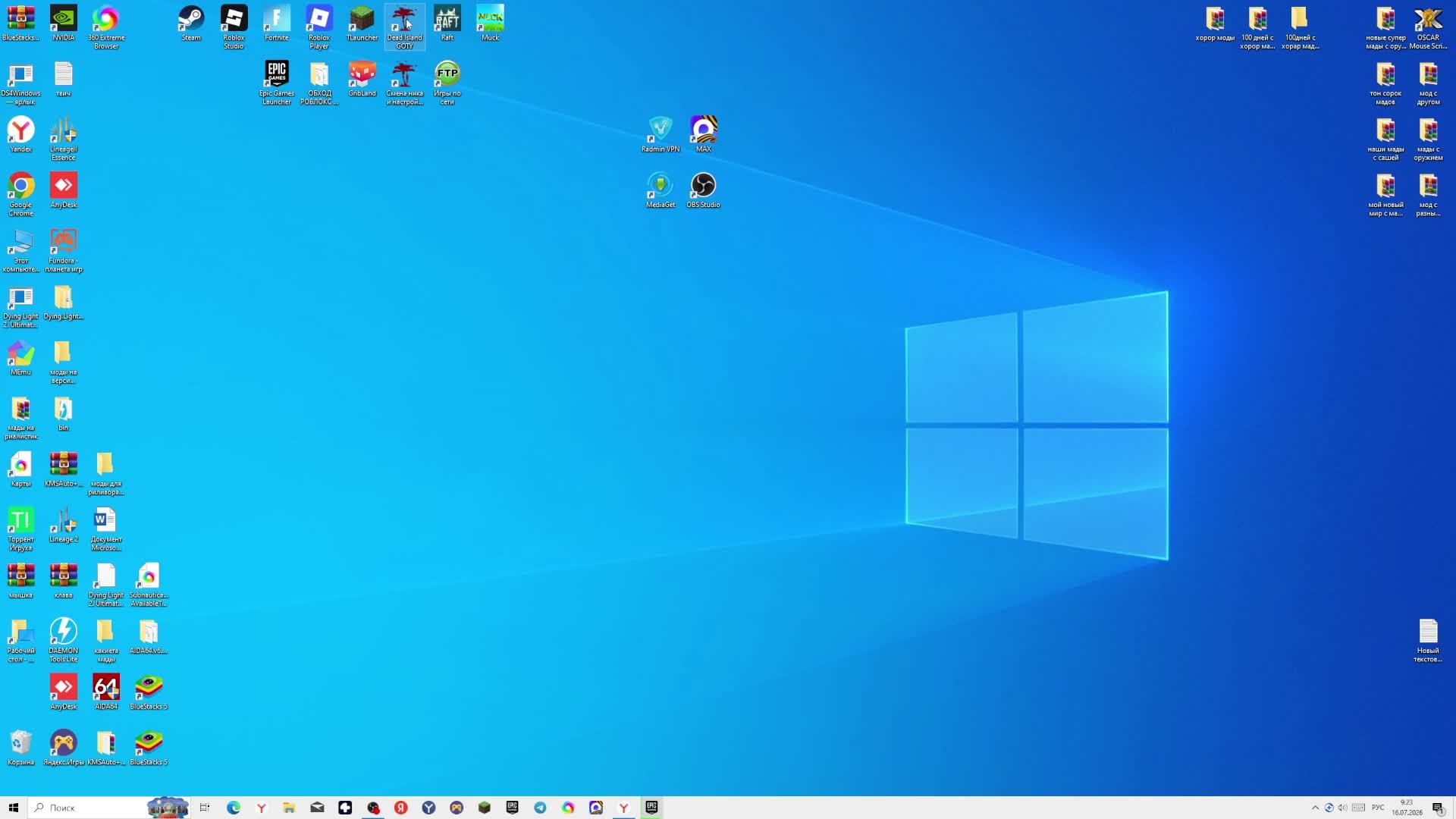This screenshot has height=819, width=1456.
Task: Open the Raft game icon
Action: (447, 24)
